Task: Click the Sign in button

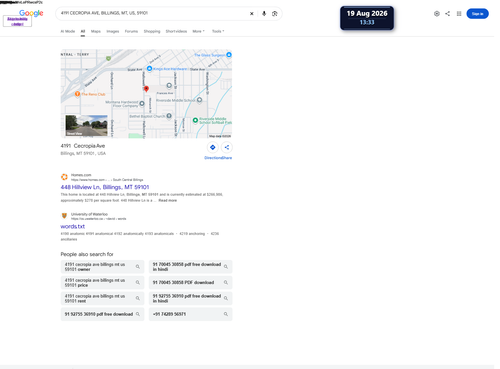Action: pos(477,14)
